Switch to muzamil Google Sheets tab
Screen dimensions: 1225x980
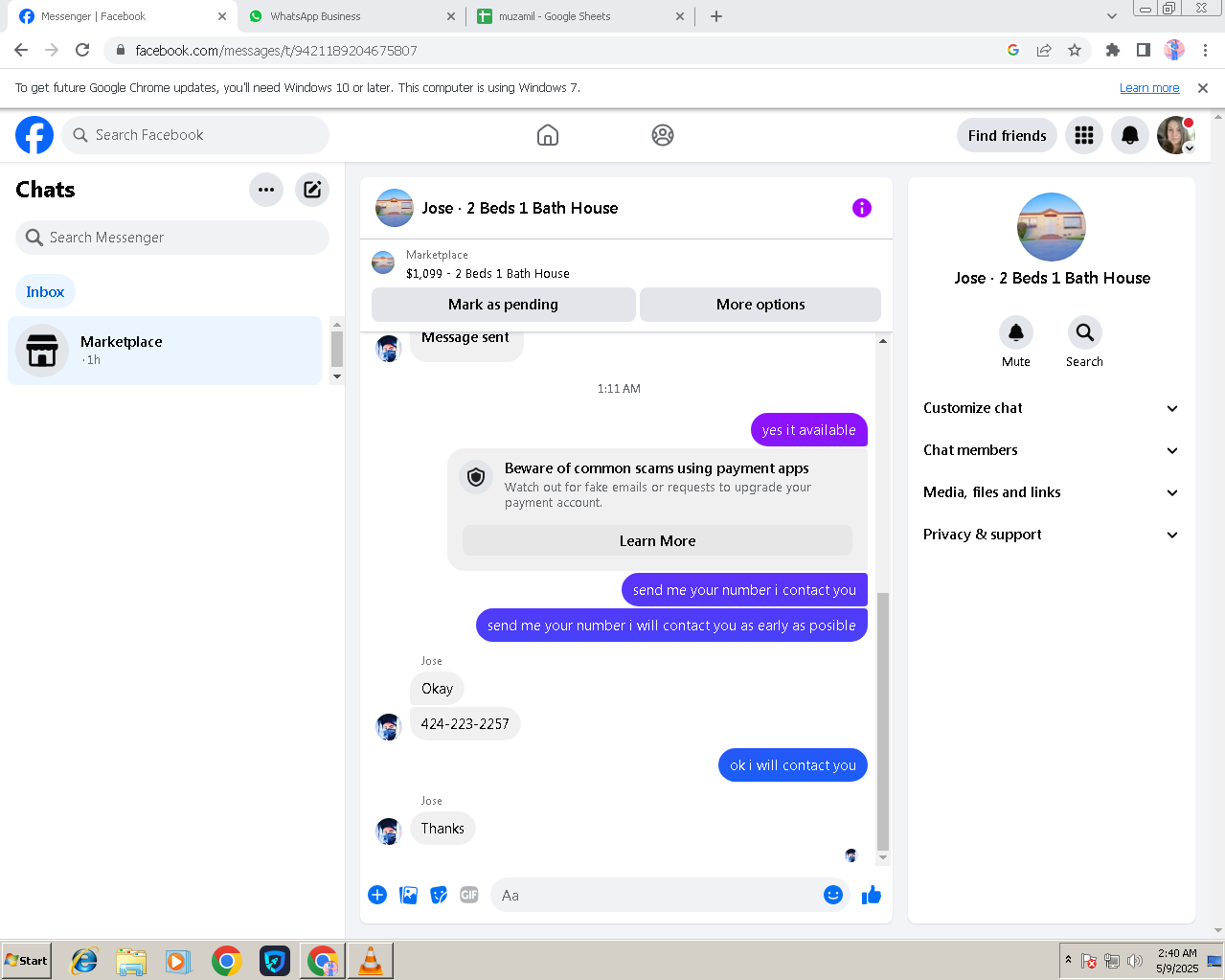[x=579, y=16]
